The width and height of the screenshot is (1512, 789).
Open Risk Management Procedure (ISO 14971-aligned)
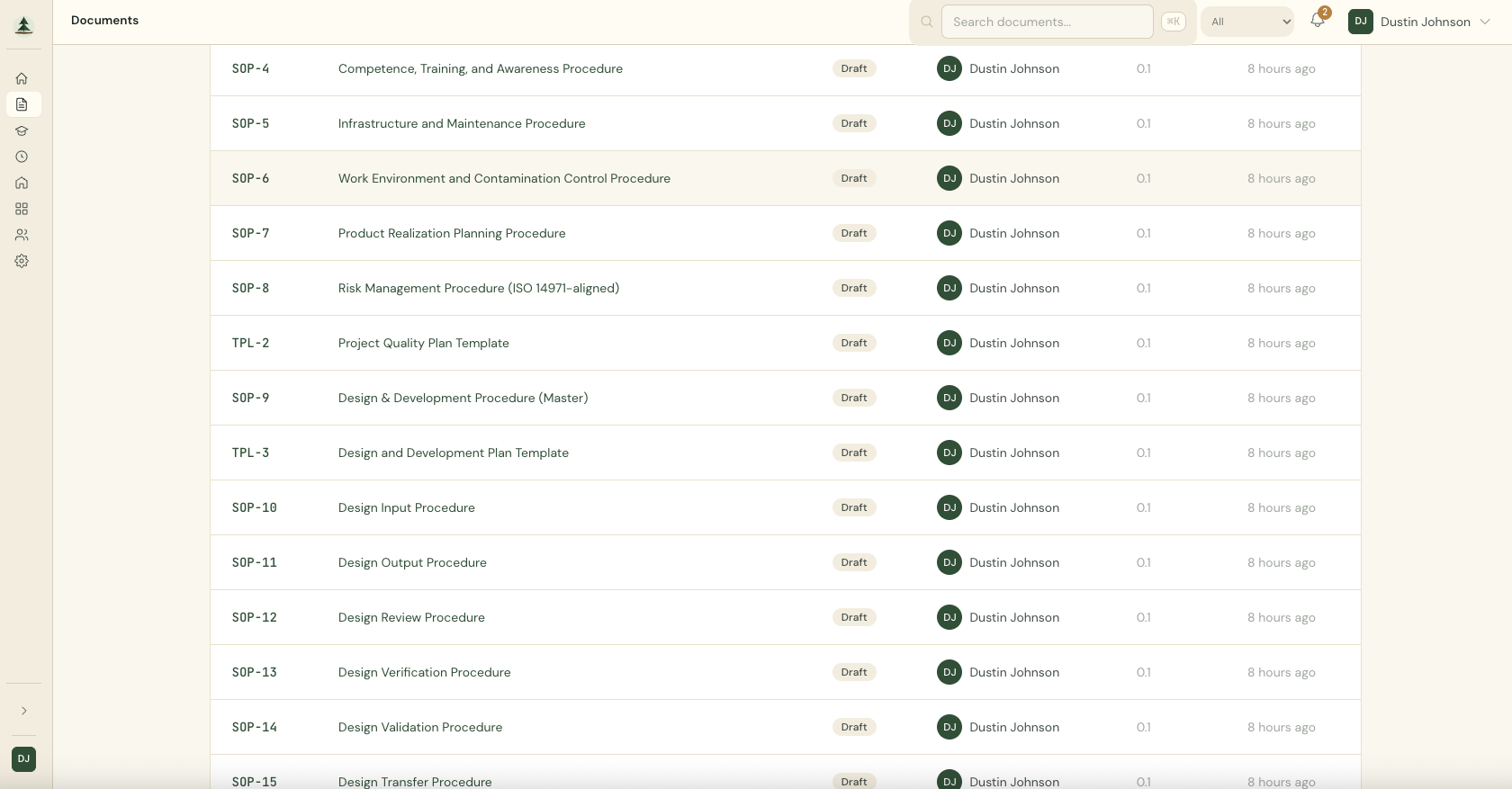[x=479, y=288]
